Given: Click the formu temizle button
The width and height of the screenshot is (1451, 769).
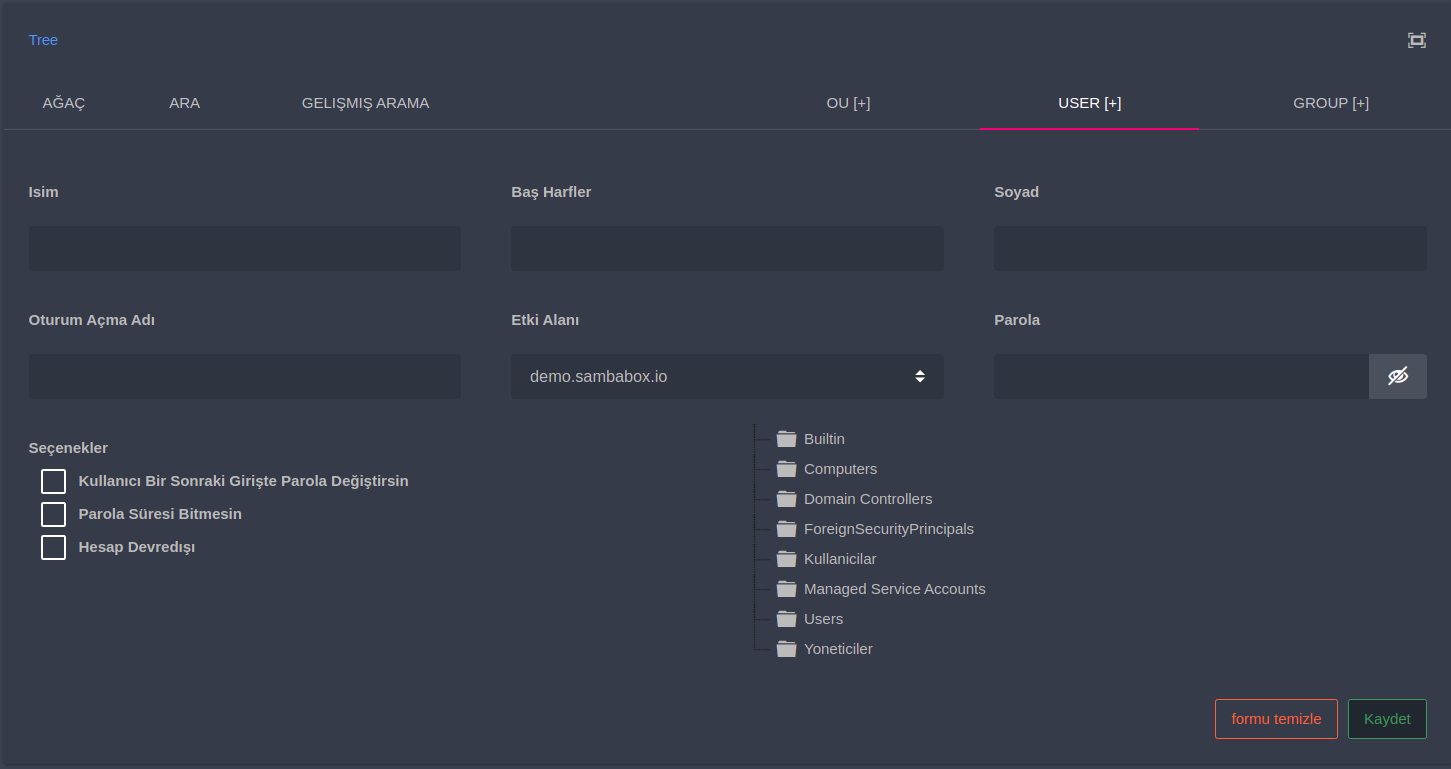Looking at the screenshot, I should (x=1276, y=719).
